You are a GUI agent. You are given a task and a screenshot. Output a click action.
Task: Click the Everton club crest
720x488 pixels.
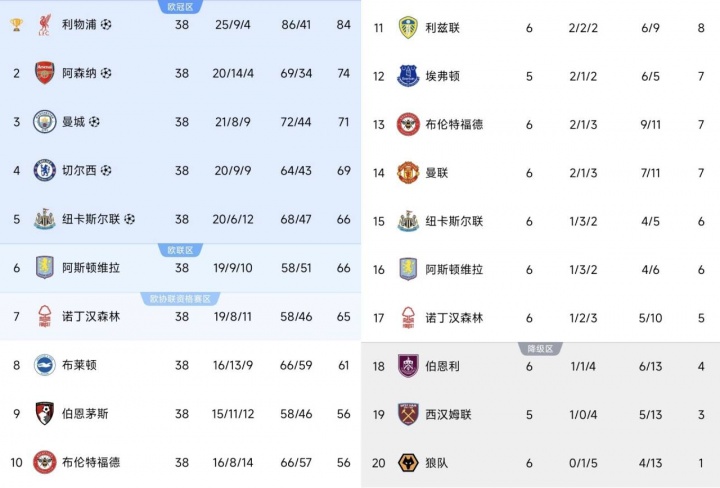(x=407, y=76)
